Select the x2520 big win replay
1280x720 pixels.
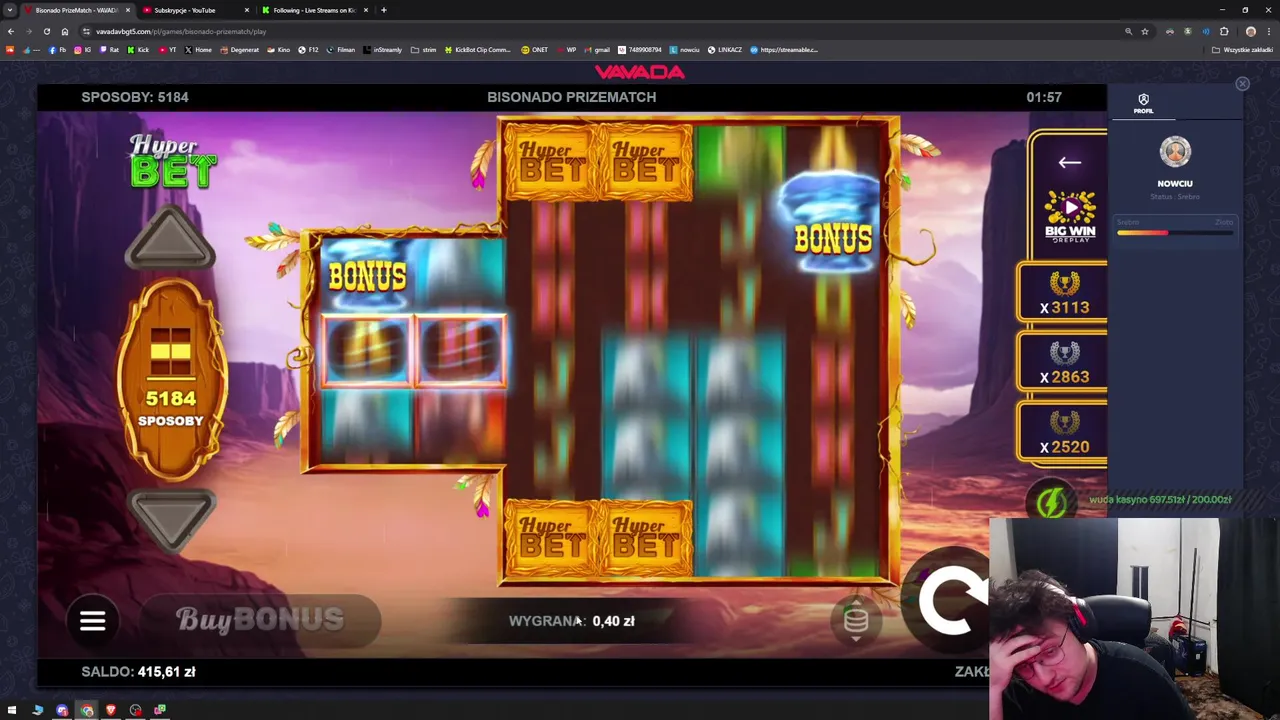point(1063,432)
